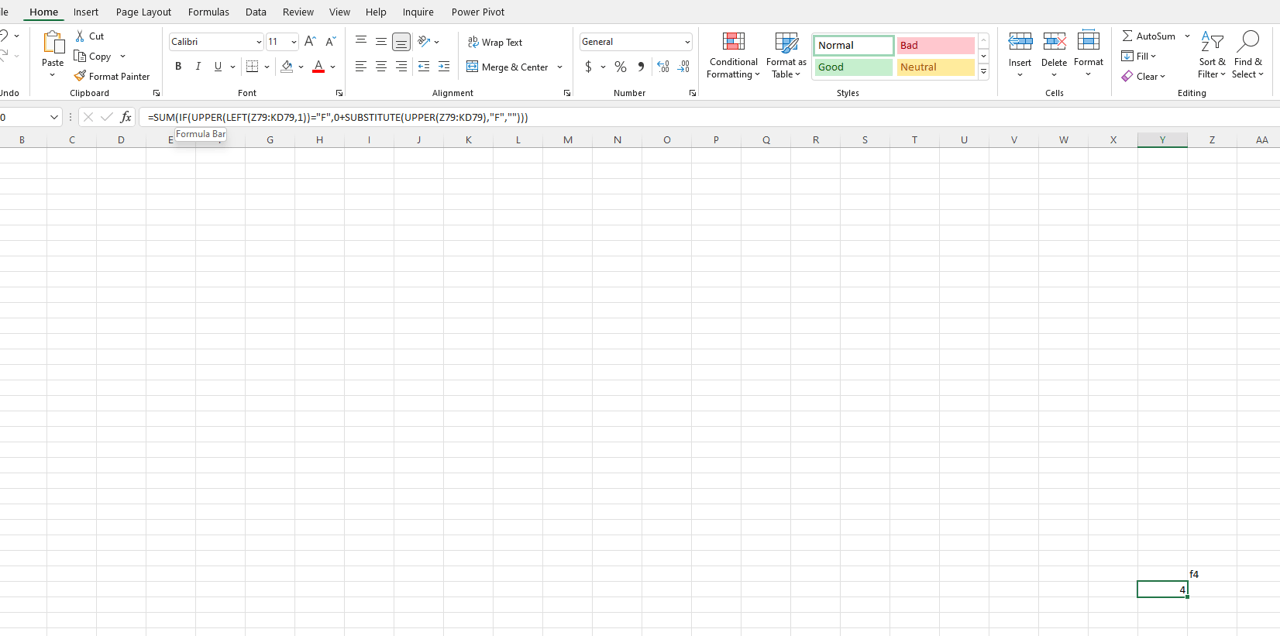Image resolution: width=1280 pixels, height=636 pixels.
Task: Select column header Y
Action: (1162, 140)
